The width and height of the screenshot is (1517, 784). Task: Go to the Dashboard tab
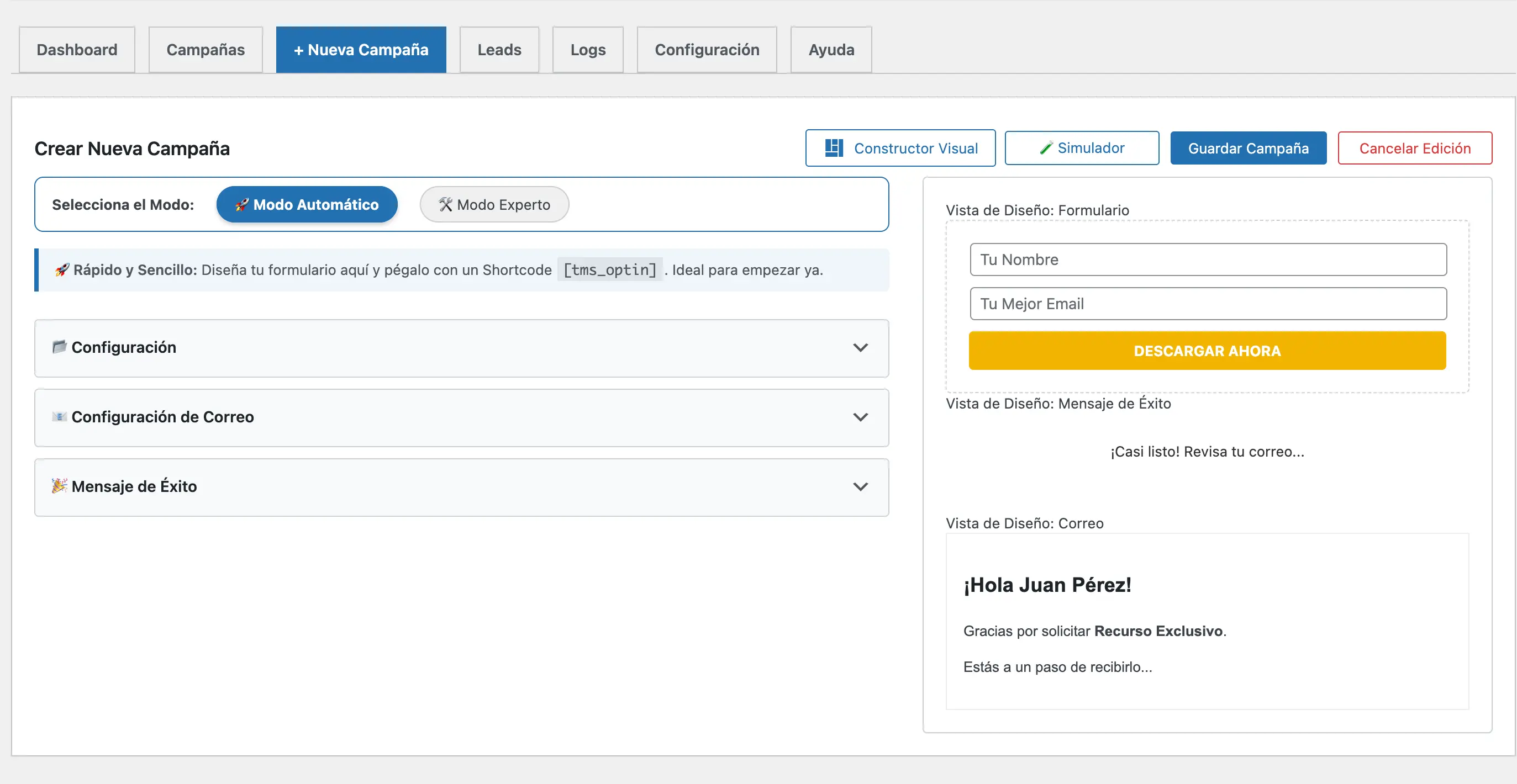click(x=77, y=50)
